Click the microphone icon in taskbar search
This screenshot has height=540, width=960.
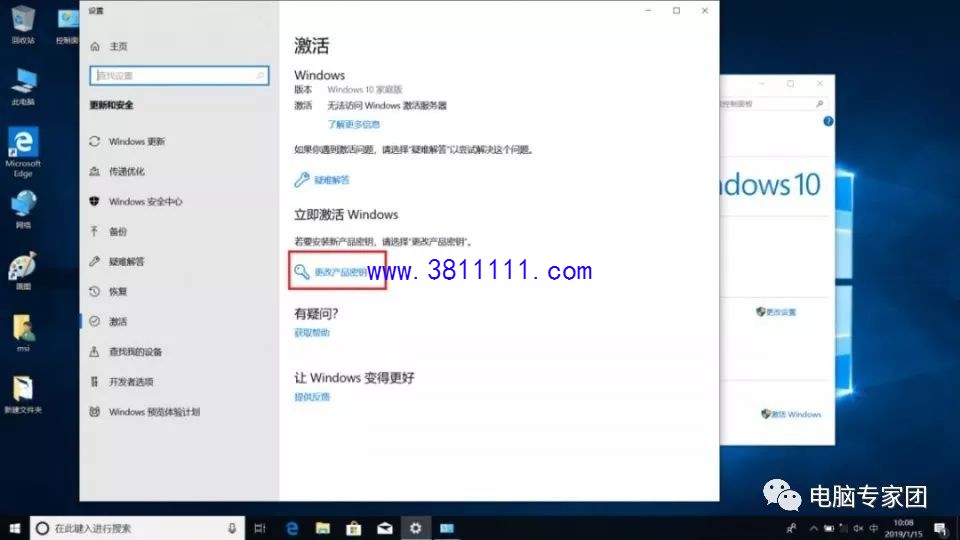click(232, 528)
